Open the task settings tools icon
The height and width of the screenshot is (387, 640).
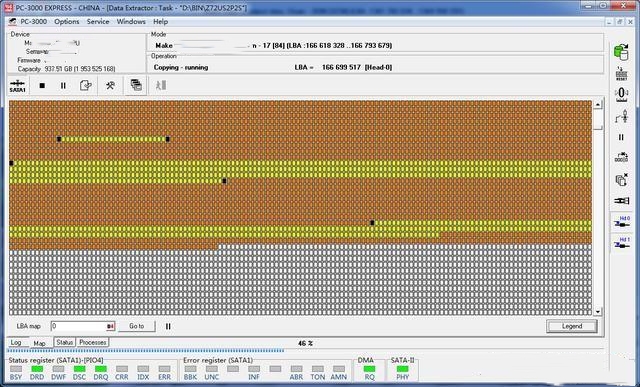click(110, 86)
